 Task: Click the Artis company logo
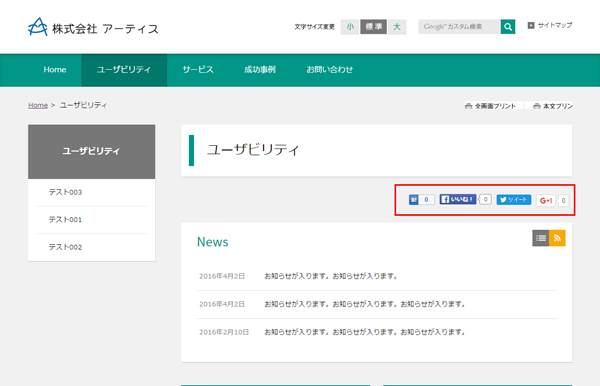click(x=93, y=27)
